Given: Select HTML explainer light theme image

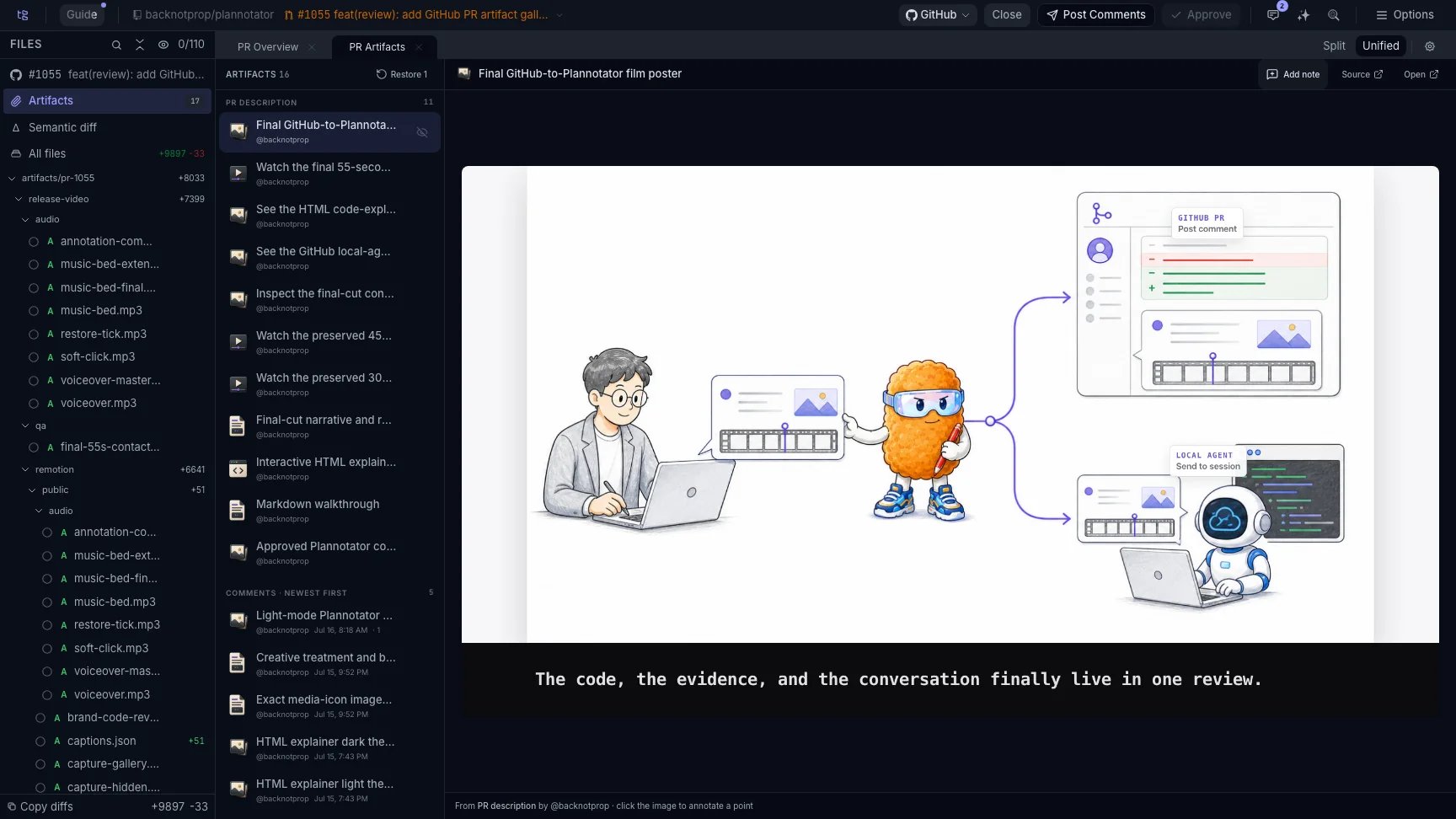Looking at the screenshot, I should pyautogui.click(x=329, y=790).
